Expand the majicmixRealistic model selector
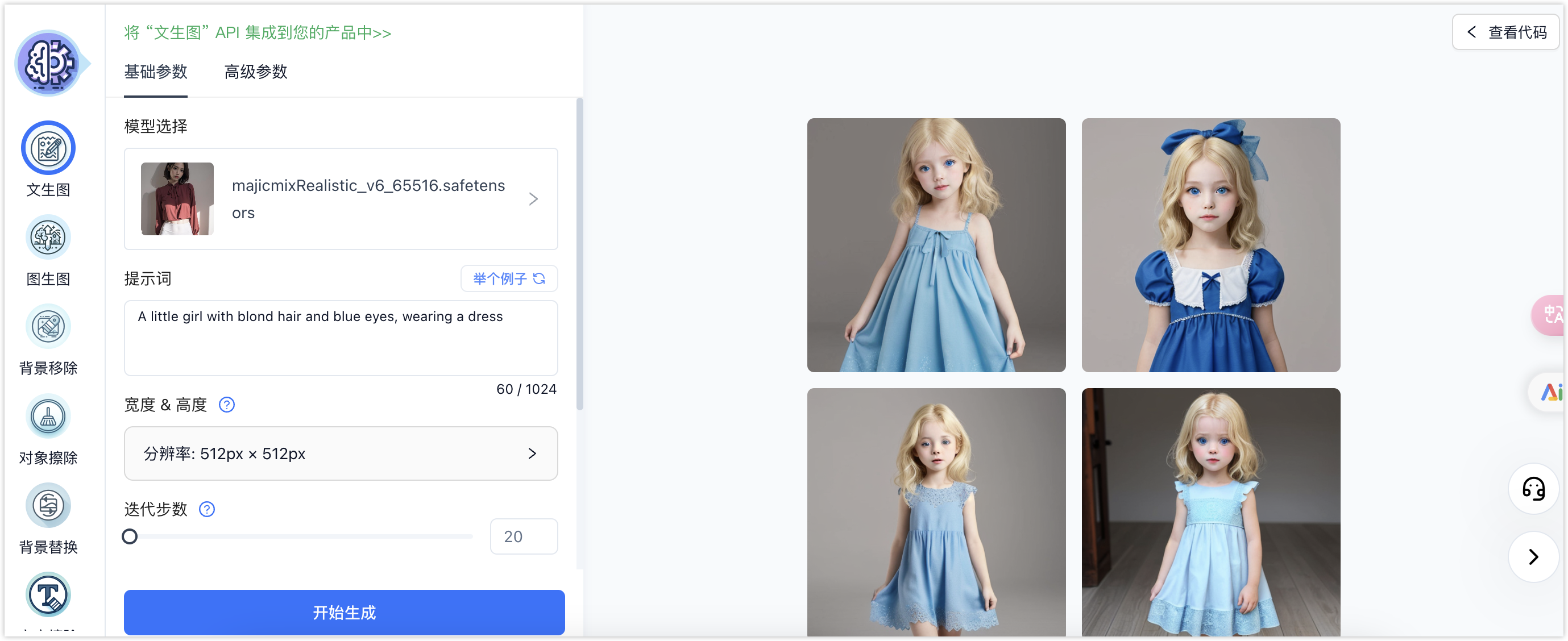The width and height of the screenshot is (1568, 641). (341, 199)
